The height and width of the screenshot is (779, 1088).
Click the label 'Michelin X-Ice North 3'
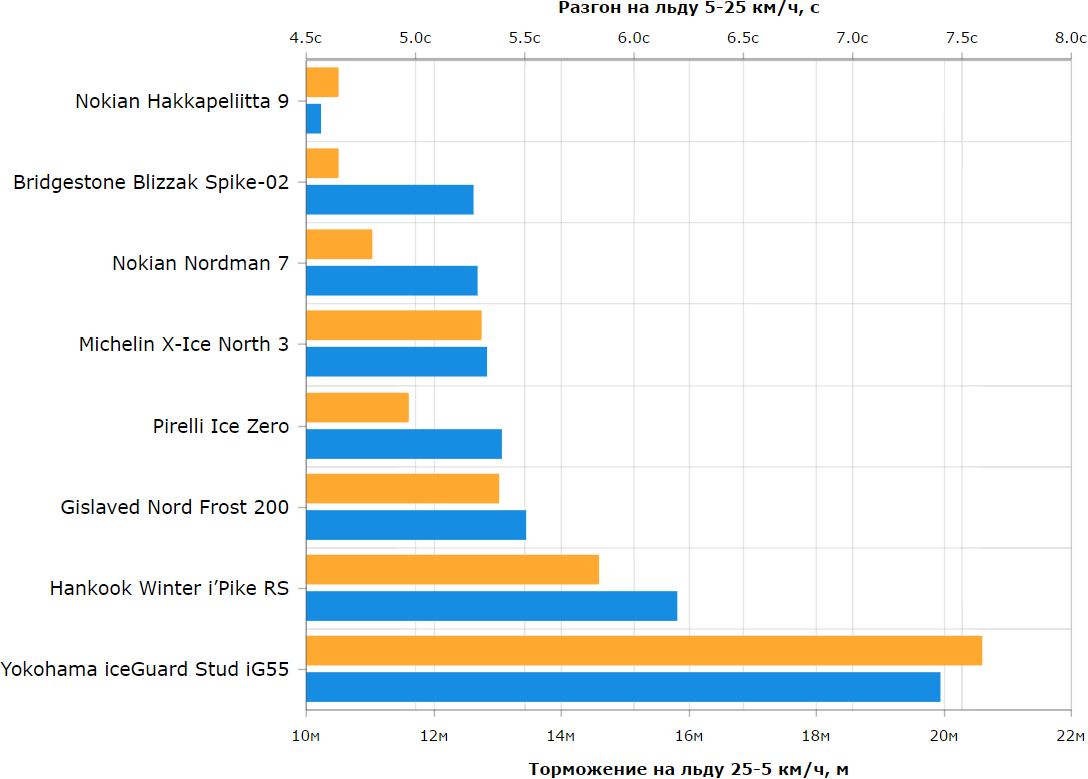coord(184,344)
